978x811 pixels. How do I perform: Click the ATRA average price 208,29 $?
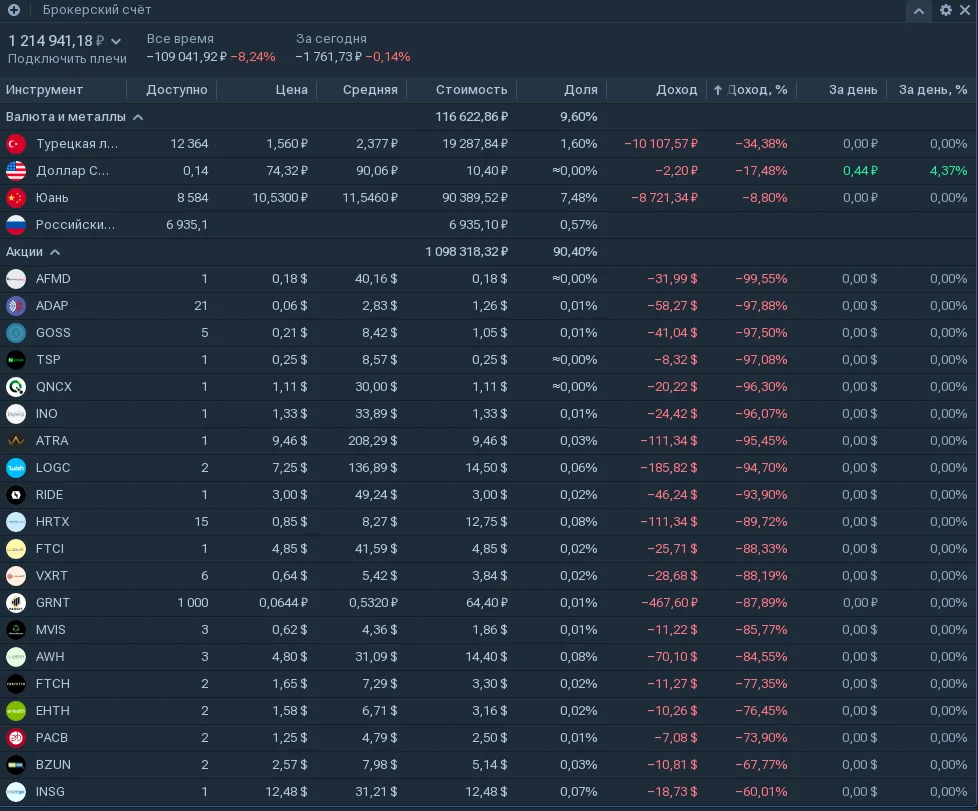click(372, 441)
